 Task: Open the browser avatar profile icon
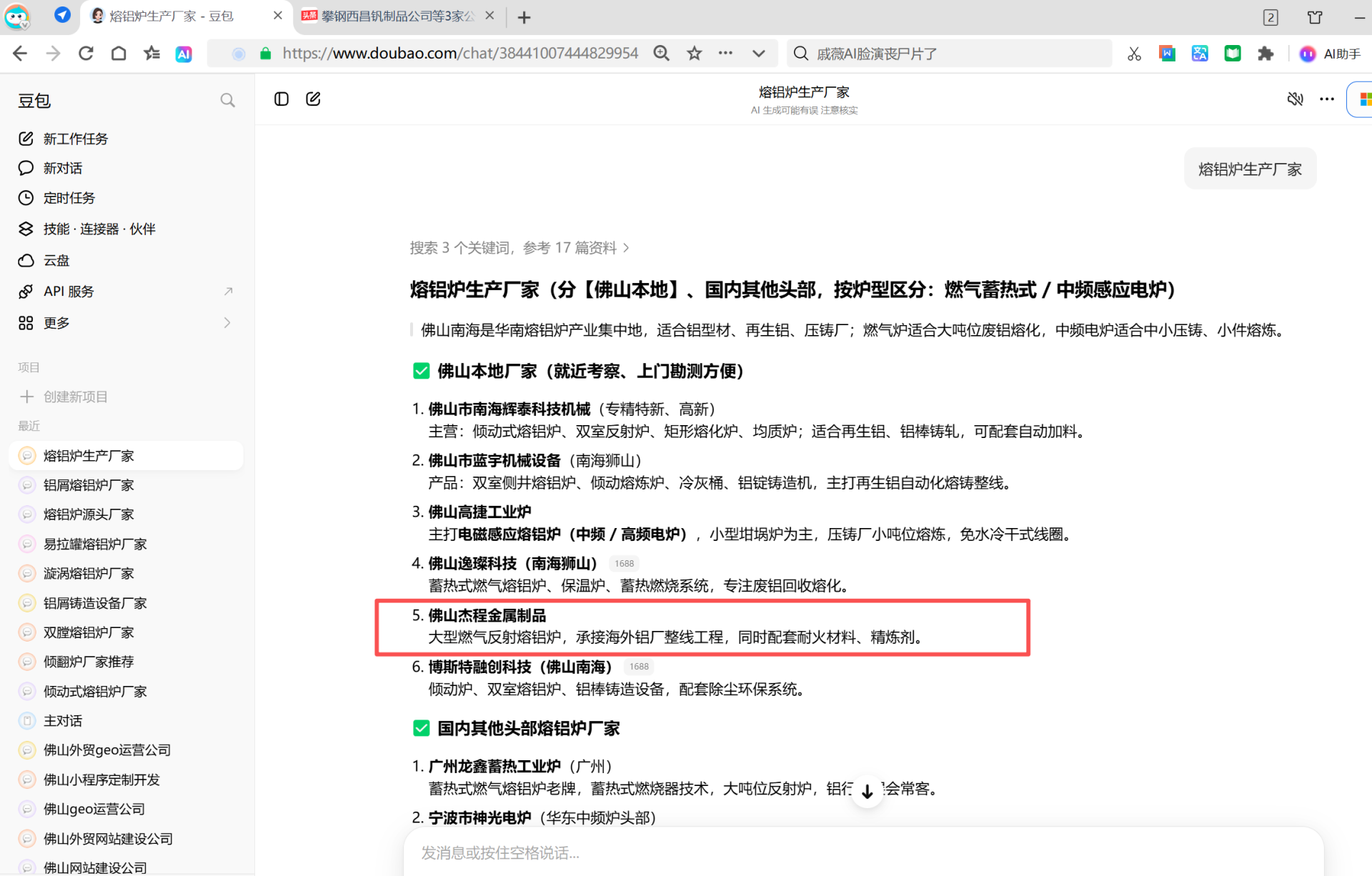coord(17,16)
